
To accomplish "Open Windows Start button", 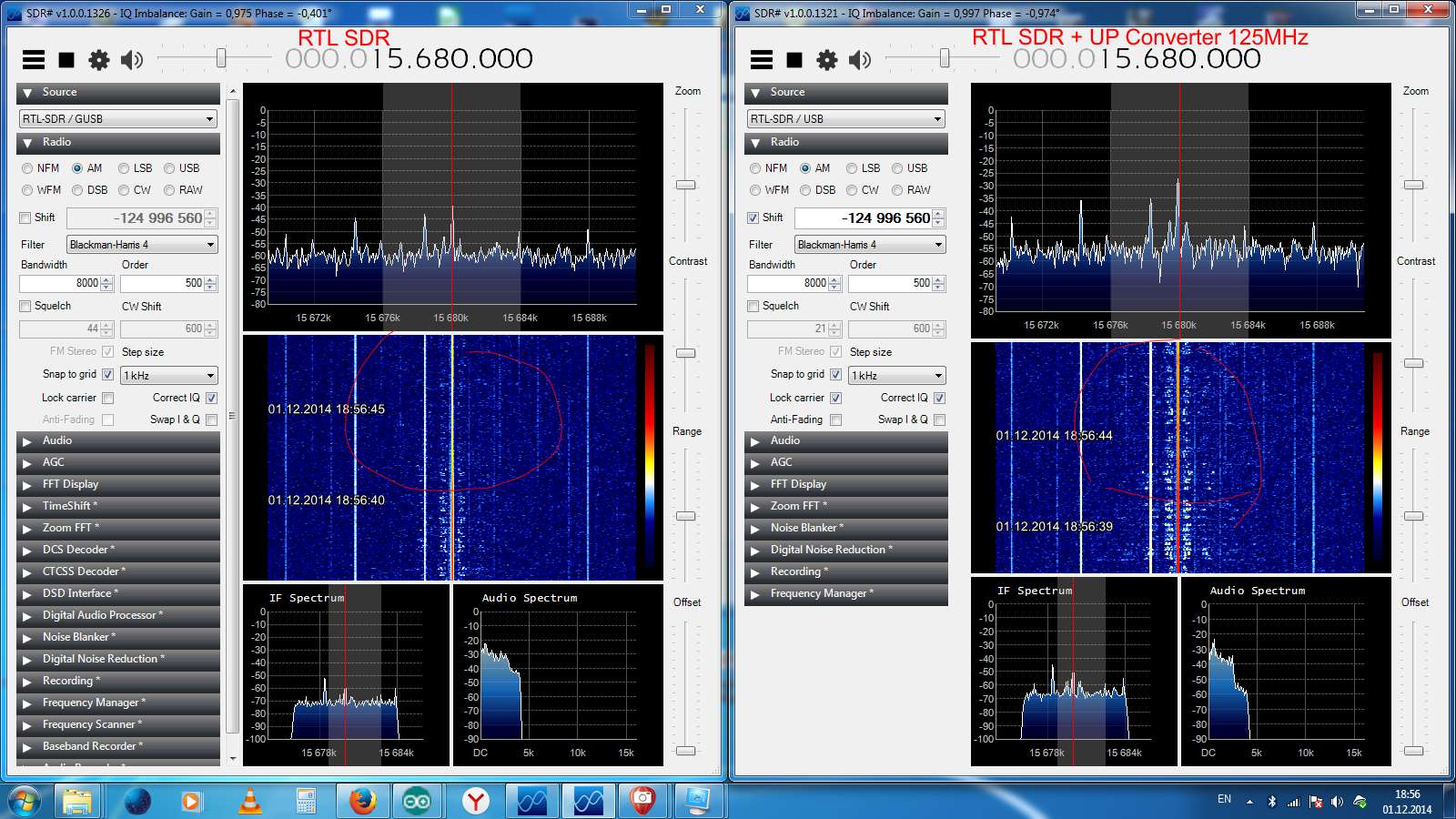I will click(x=24, y=802).
